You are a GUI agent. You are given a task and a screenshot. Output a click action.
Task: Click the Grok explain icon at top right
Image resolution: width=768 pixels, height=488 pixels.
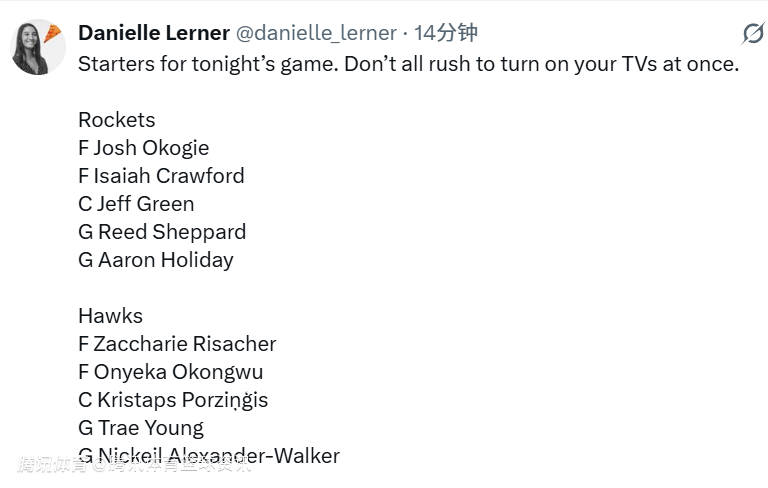pyautogui.click(x=752, y=33)
